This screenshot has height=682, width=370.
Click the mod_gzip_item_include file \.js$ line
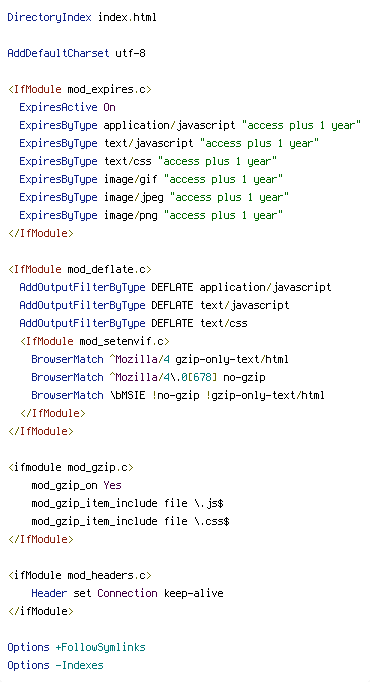coord(127,503)
